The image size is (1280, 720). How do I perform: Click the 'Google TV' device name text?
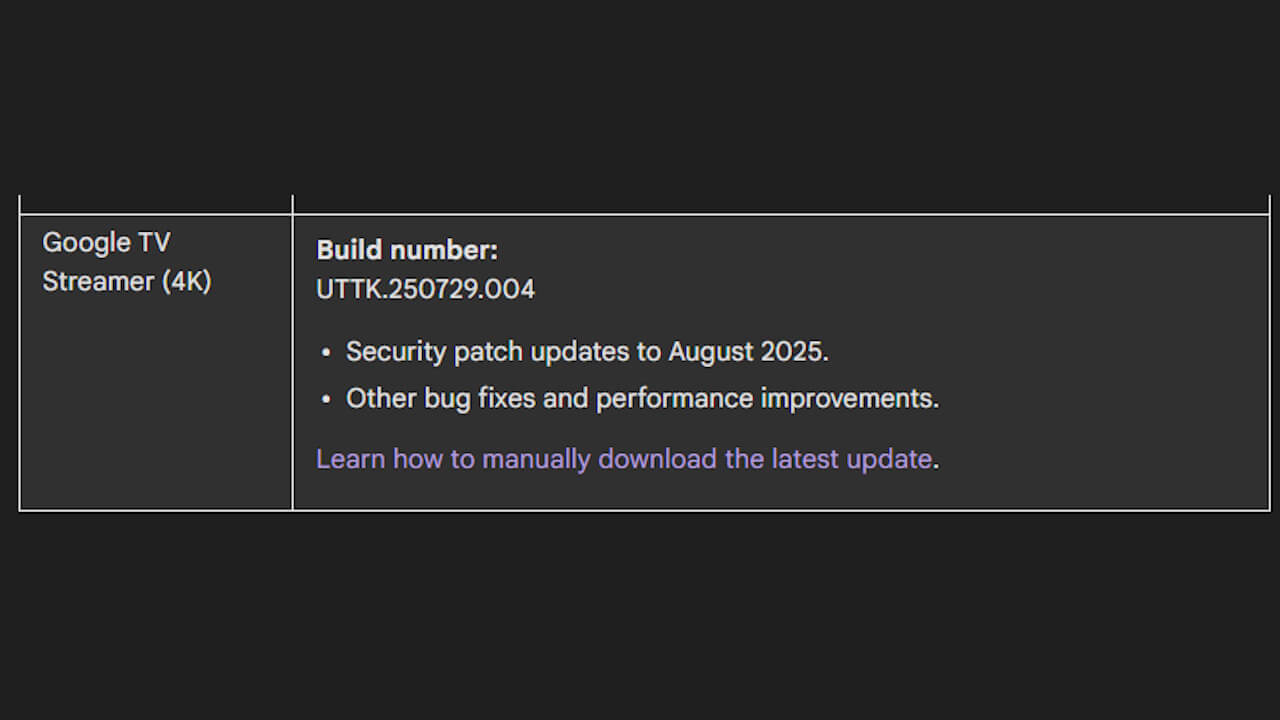pos(106,242)
